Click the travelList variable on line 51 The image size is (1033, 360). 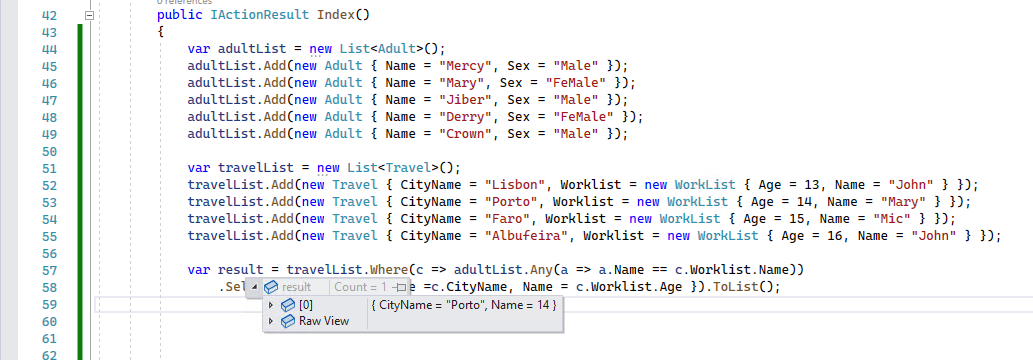256,167
